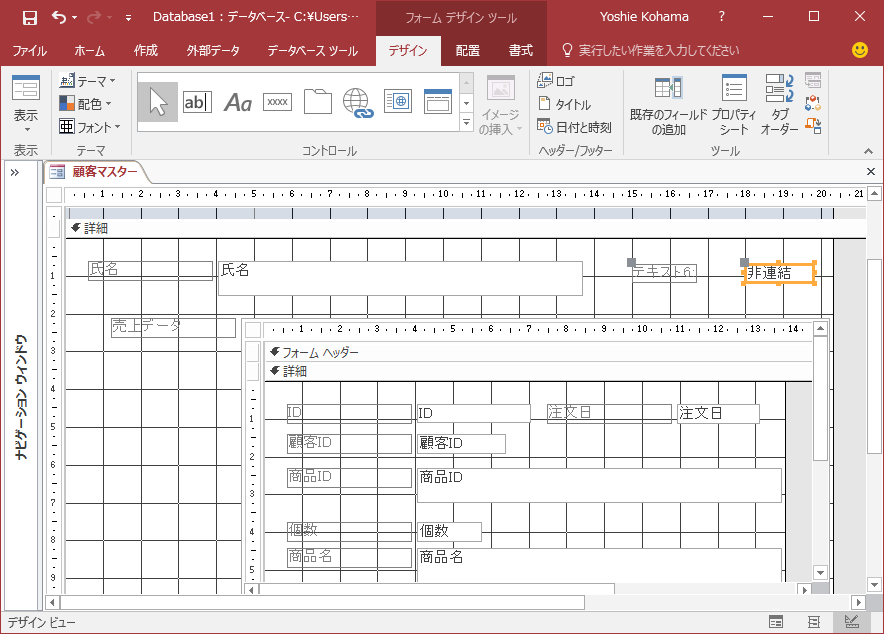Select the Text Box control tool

tap(197, 102)
